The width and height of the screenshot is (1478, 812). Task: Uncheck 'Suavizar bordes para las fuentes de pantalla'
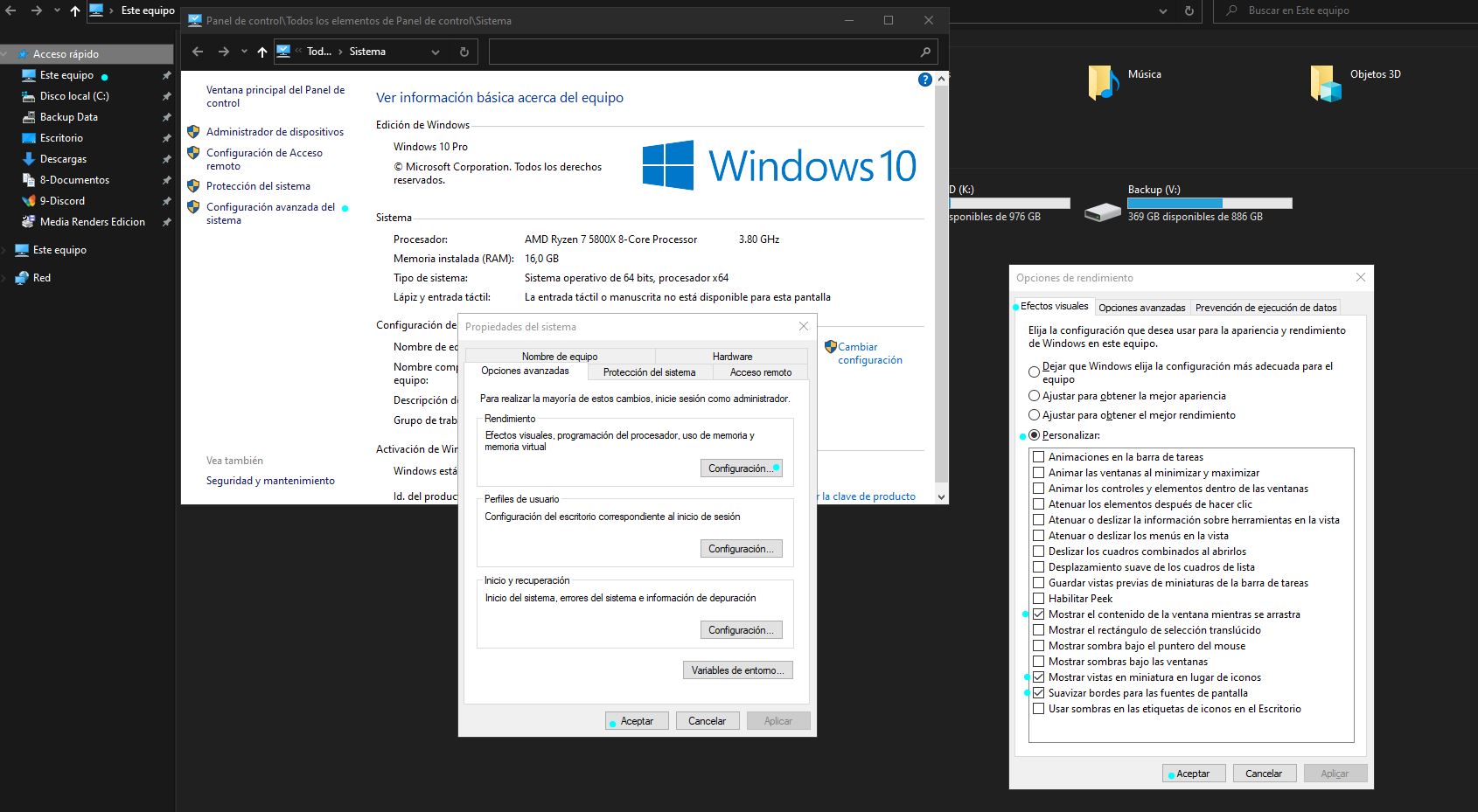pyautogui.click(x=1039, y=693)
